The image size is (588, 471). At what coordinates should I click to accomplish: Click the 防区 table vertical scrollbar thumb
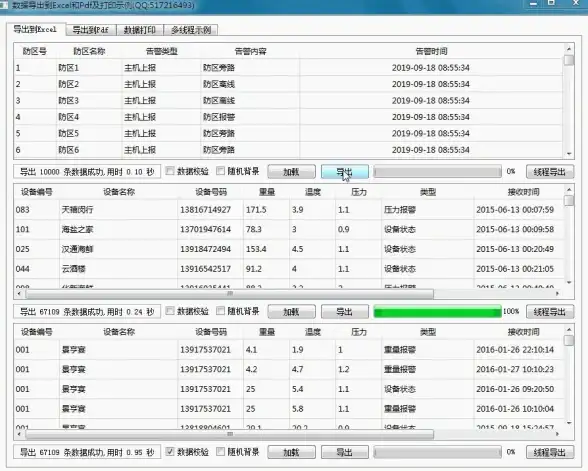click(x=569, y=60)
